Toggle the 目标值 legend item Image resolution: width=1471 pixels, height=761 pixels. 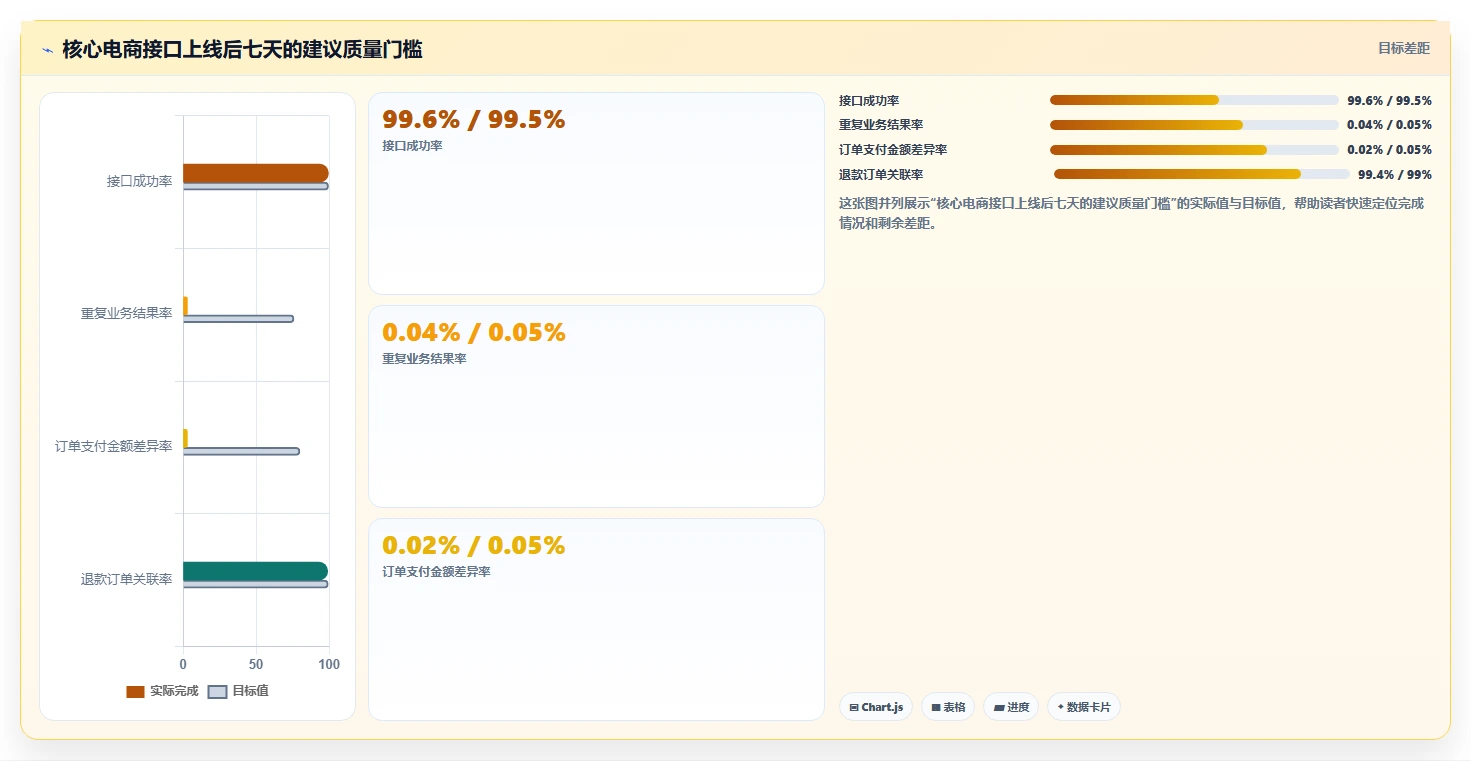238,691
